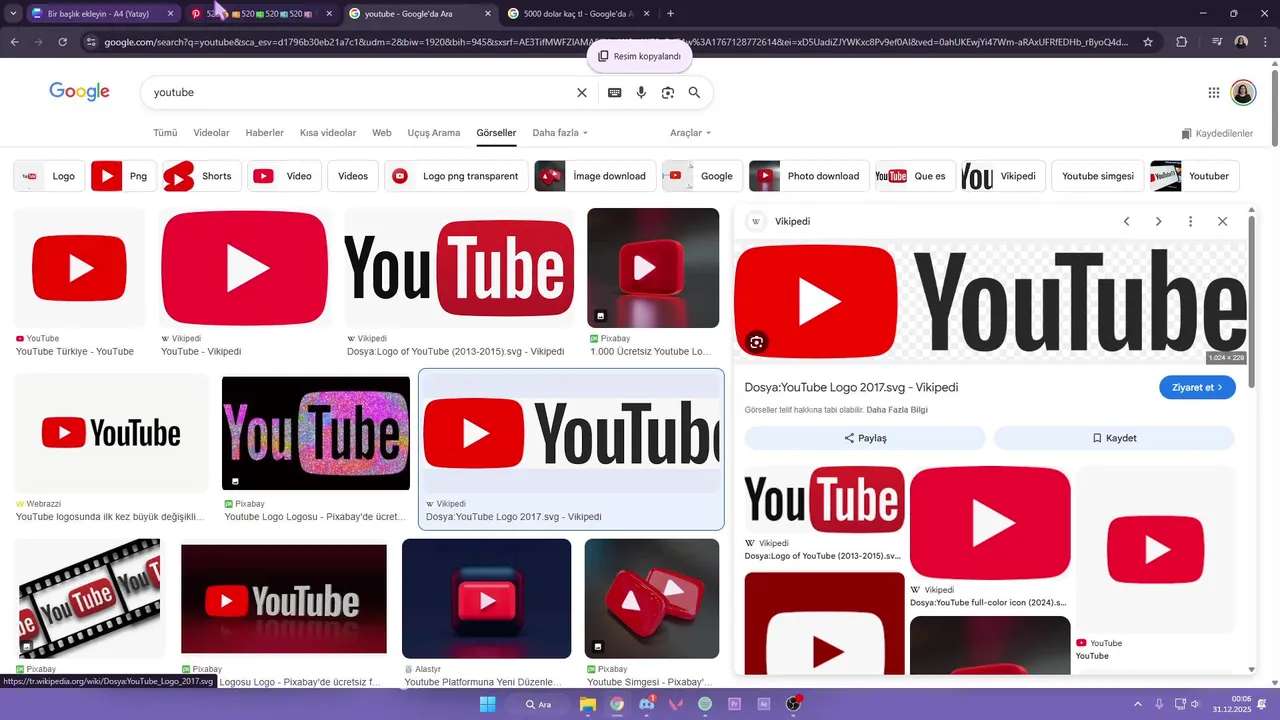The image size is (1280, 720).
Task: Search by image with the Lens icon
Action: 668,92
